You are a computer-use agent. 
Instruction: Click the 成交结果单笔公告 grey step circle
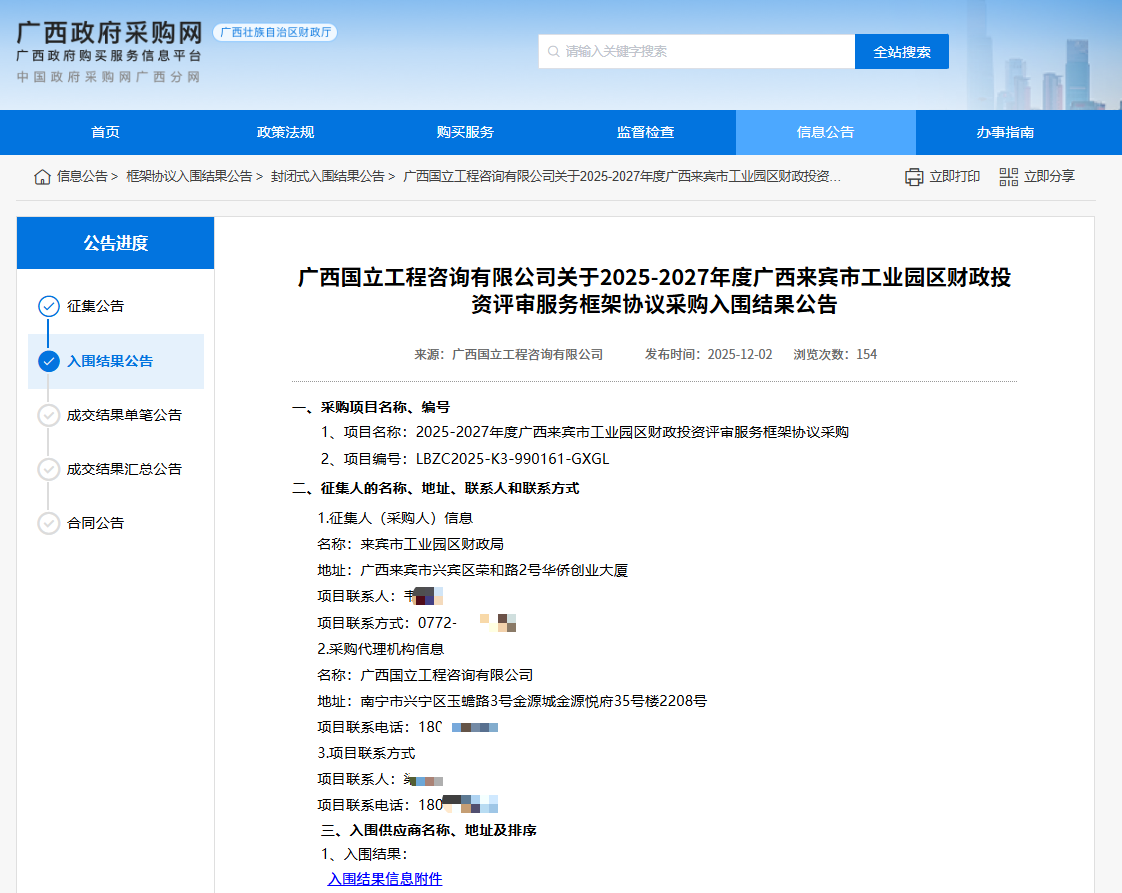tap(48, 415)
